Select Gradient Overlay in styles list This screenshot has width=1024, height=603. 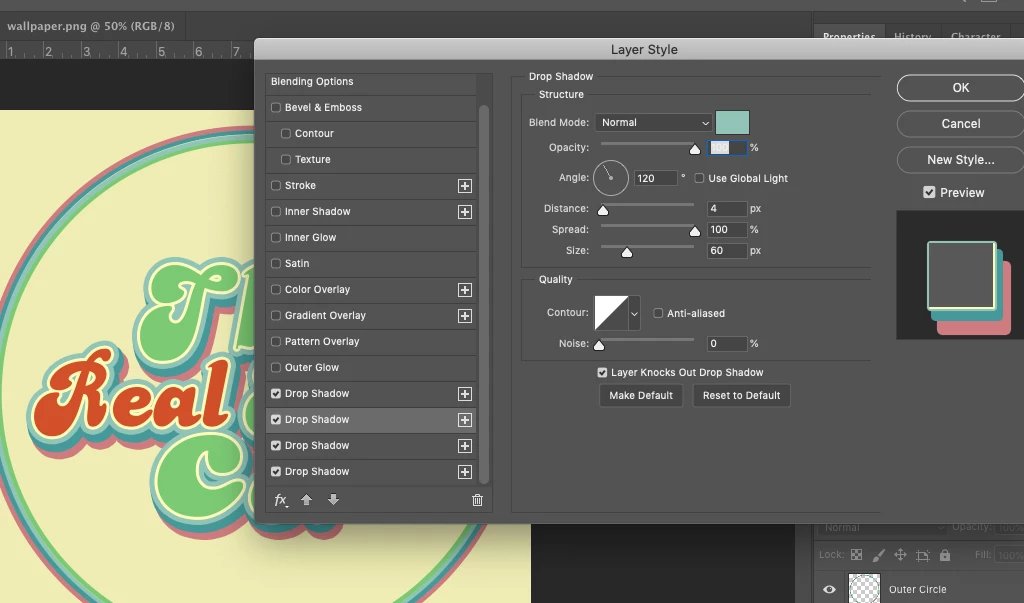coord(325,316)
